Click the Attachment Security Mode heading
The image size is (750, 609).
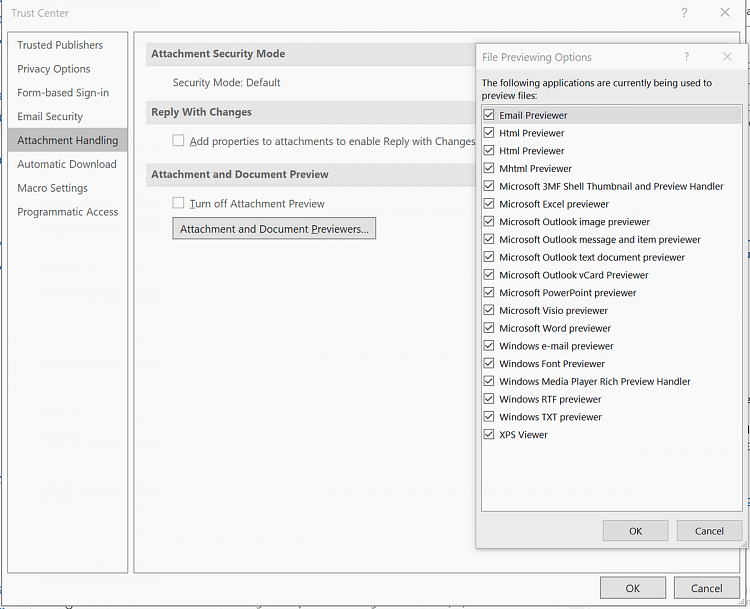point(218,54)
